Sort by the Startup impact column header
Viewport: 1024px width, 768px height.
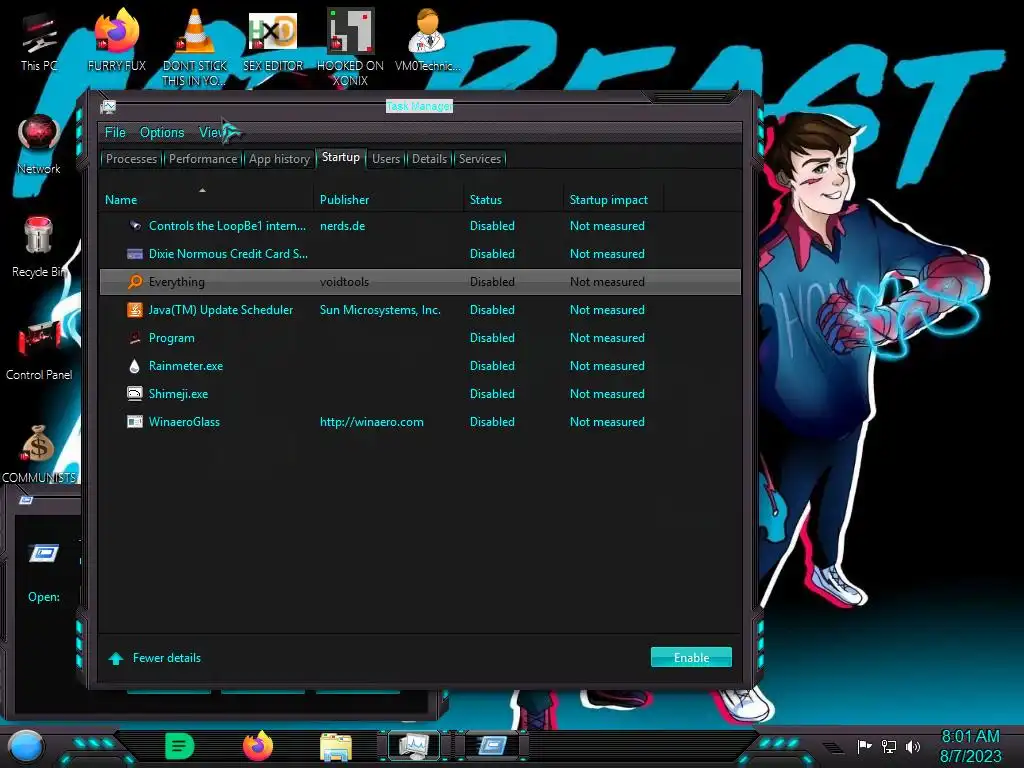(613, 199)
